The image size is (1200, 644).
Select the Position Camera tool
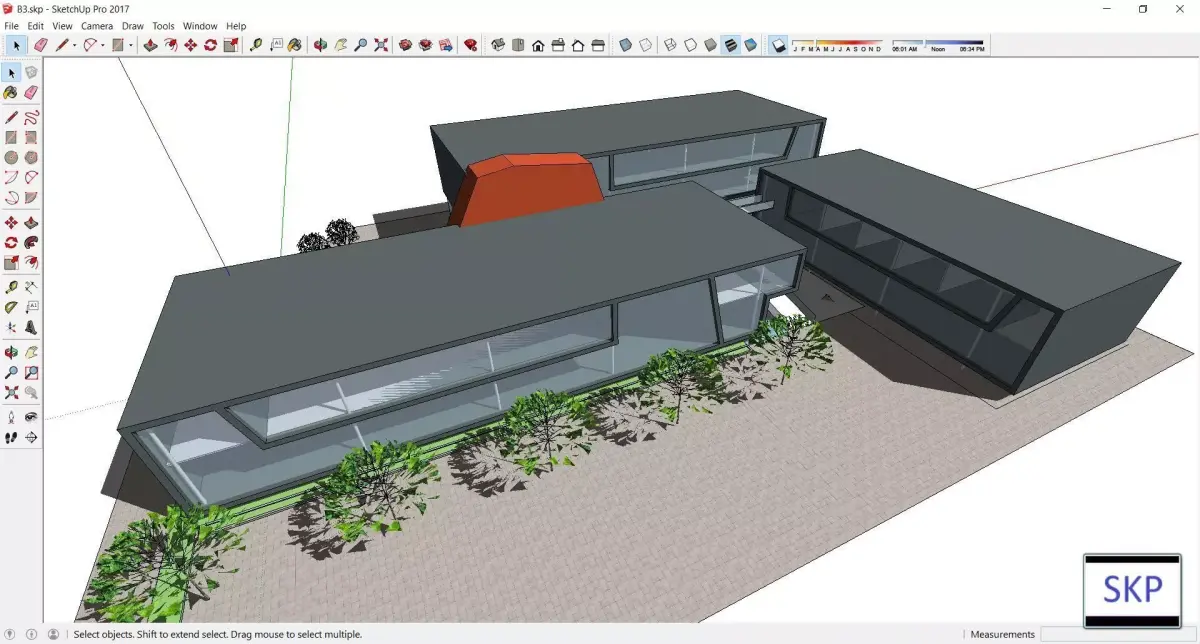11,417
